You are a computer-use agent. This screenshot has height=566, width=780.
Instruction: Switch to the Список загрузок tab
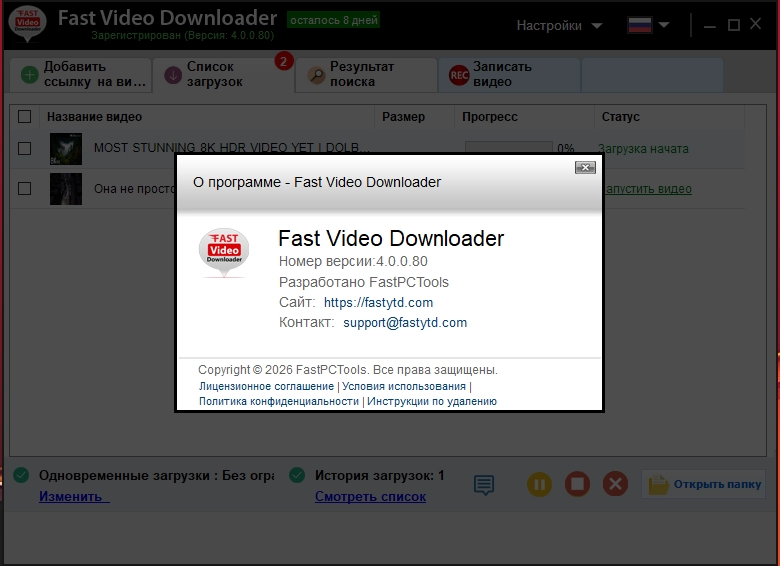[x=224, y=75]
